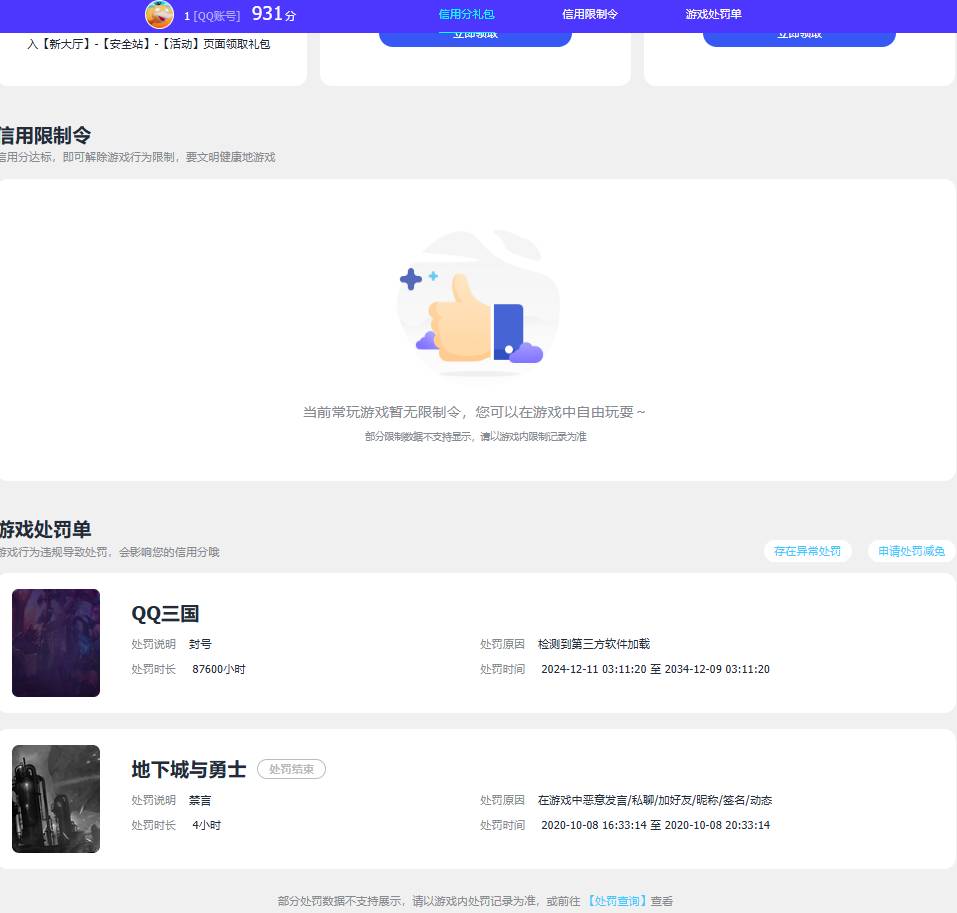This screenshot has width=957, height=913.
Task: Open 申请处罚减免
Action: pyautogui.click(x=911, y=551)
